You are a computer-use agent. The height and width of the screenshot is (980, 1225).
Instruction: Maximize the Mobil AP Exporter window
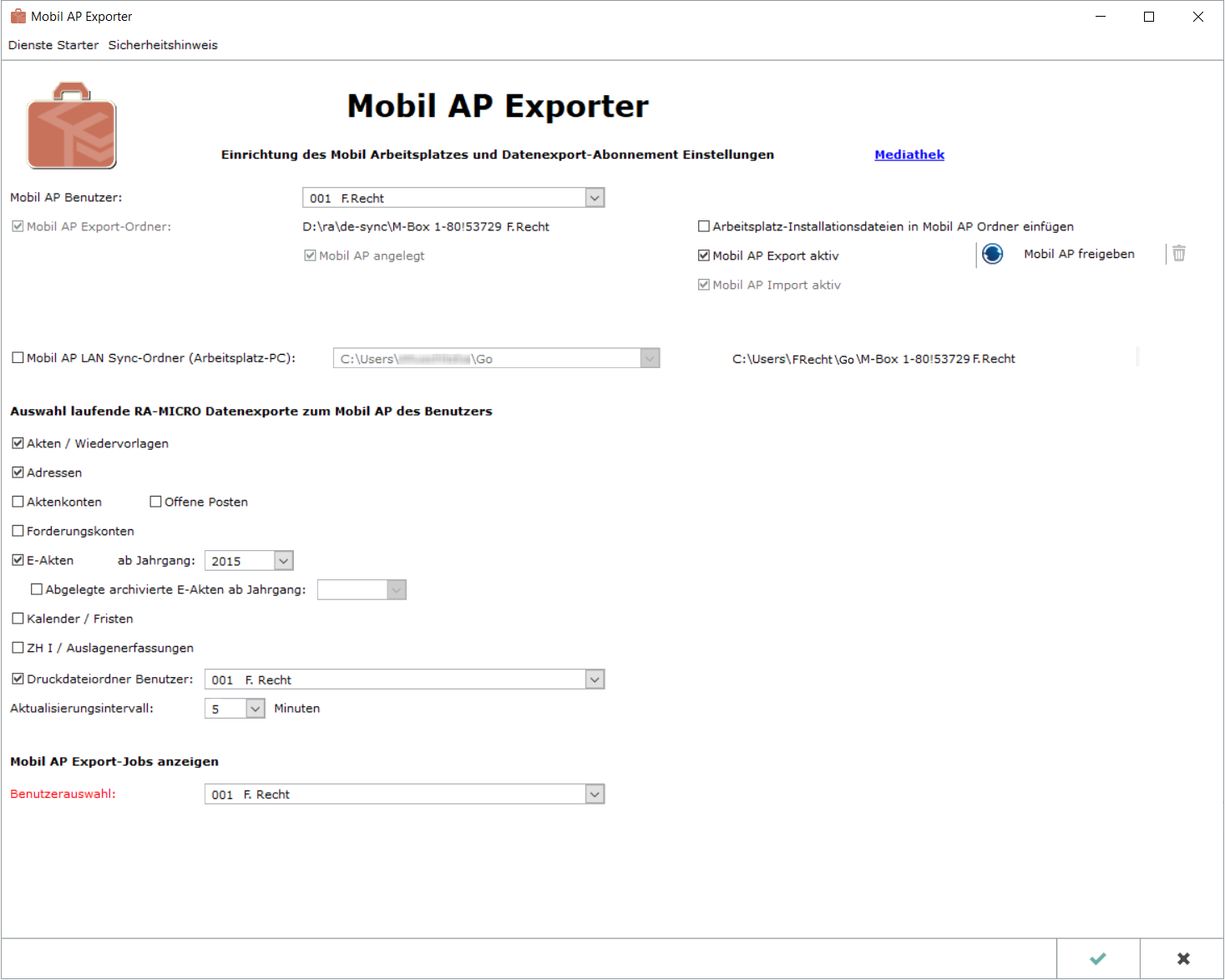(x=1149, y=17)
